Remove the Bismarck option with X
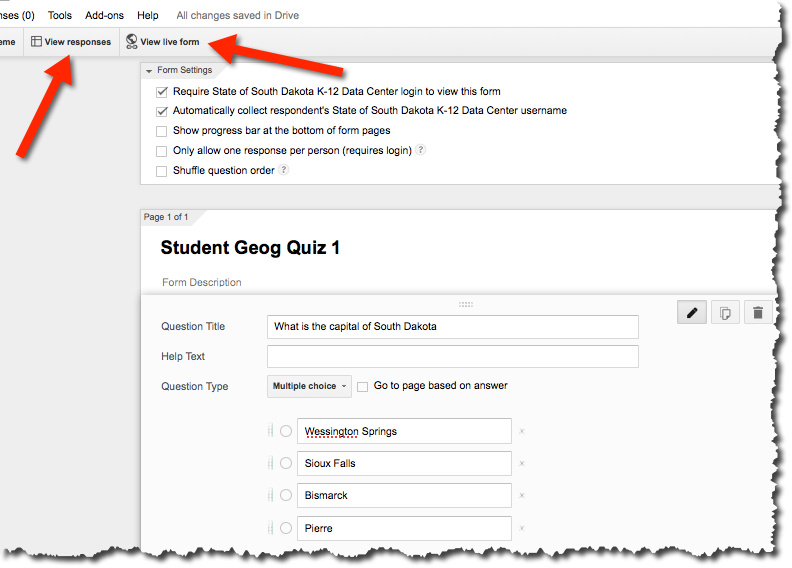 (522, 496)
